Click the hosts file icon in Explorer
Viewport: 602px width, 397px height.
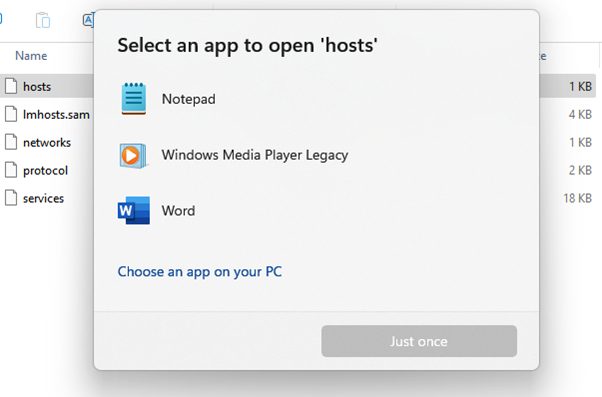[11, 86]
